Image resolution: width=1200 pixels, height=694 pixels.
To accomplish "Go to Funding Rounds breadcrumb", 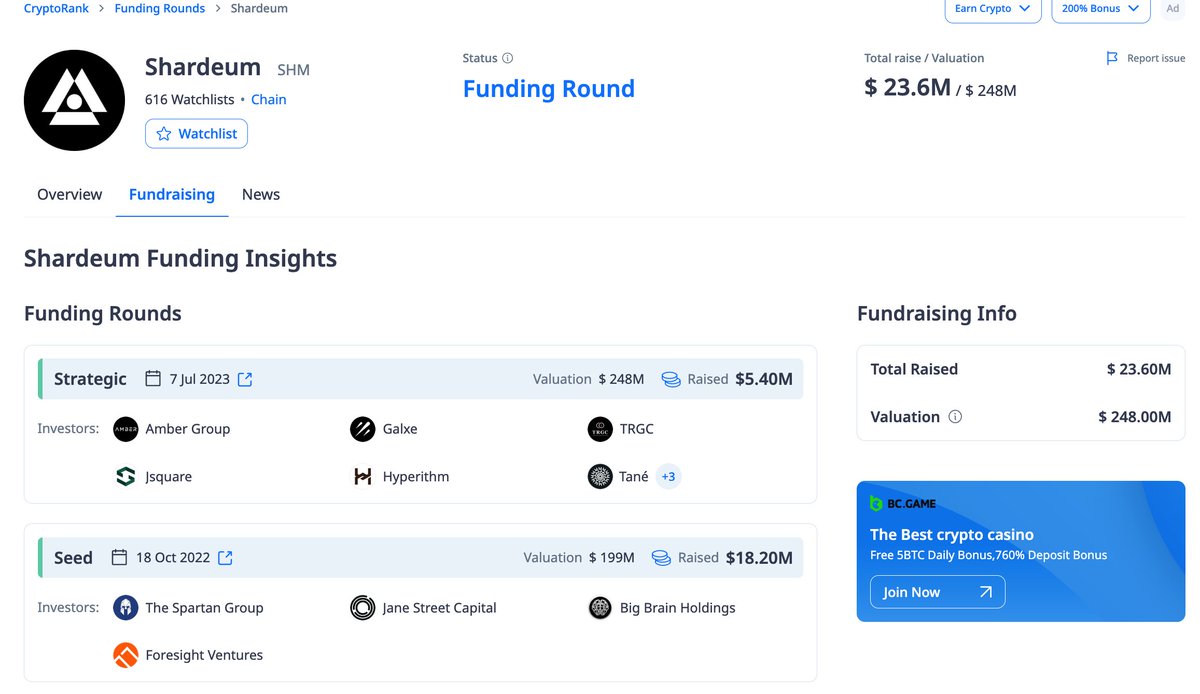I will tap(160, 8).
